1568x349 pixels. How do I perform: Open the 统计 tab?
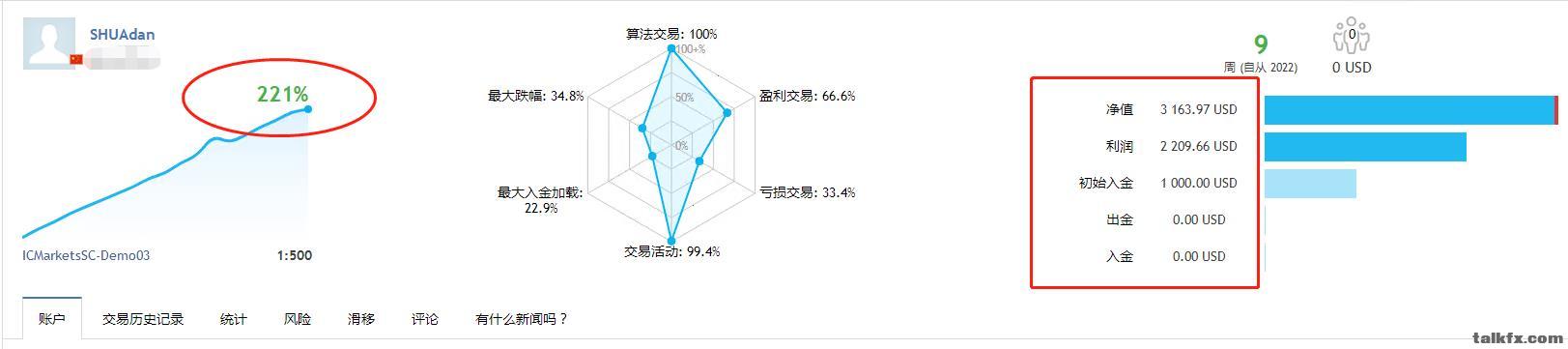(234, 318)
